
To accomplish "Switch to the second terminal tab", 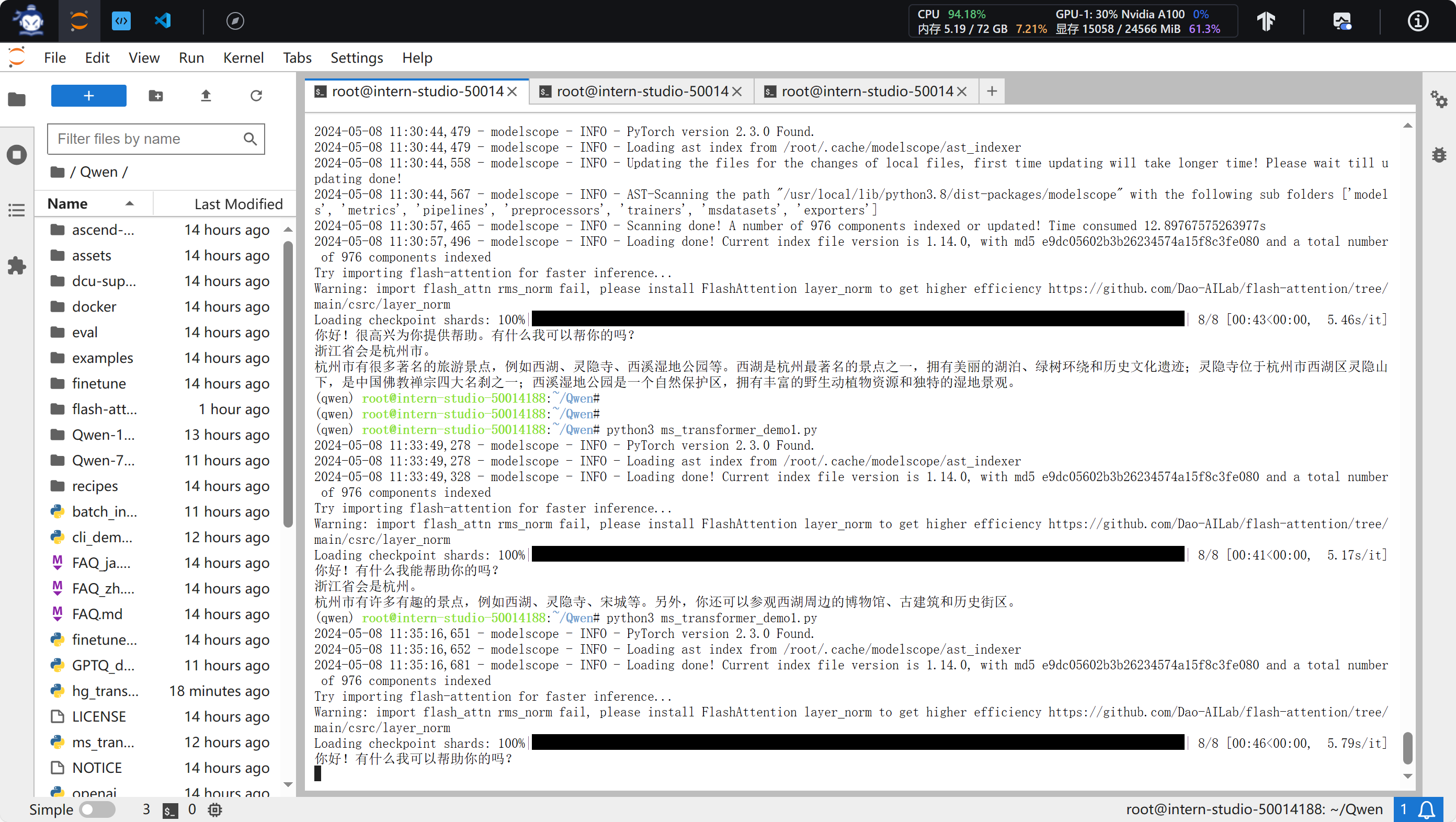I will pyautogui.click(x=642, y=92).
